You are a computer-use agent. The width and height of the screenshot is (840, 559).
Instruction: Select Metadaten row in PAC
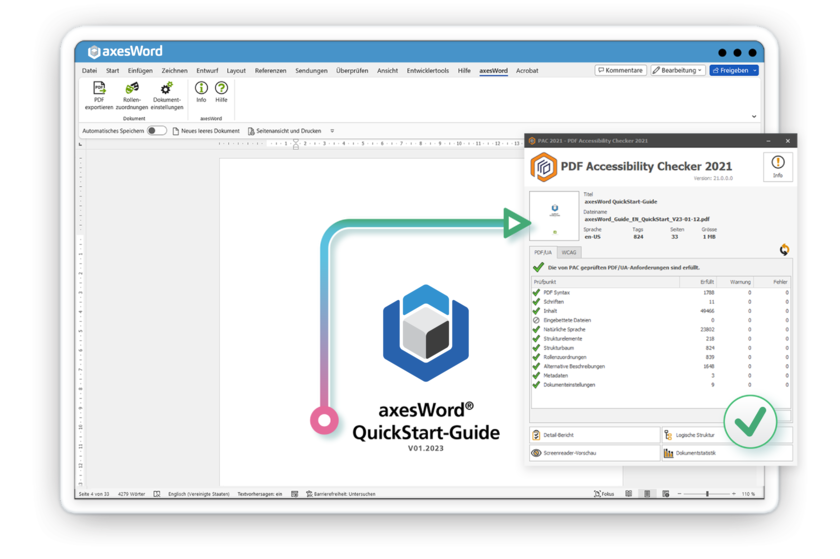point(661,375)
